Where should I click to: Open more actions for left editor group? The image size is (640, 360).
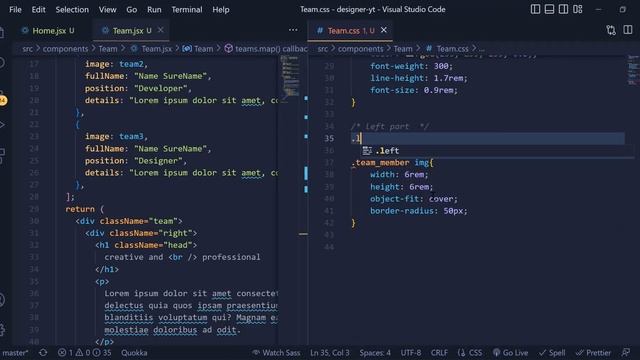[x=293, y=30]
